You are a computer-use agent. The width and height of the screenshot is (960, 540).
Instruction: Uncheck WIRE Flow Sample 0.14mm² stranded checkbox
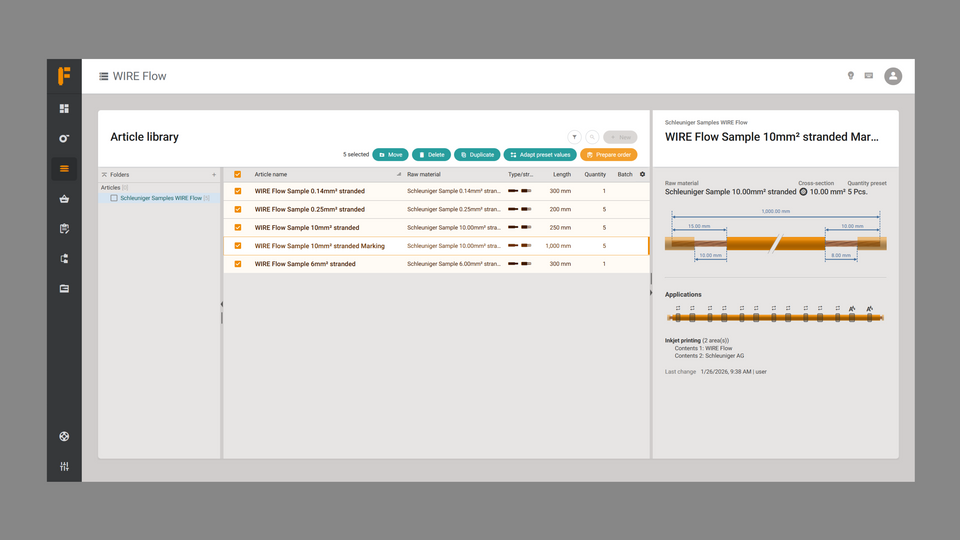pyautogui.click(x=238, y=191)
